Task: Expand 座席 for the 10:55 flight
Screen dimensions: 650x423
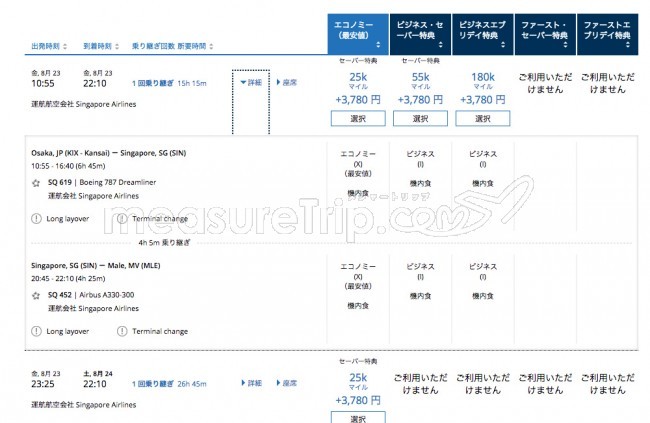Action: coord(287,83)
